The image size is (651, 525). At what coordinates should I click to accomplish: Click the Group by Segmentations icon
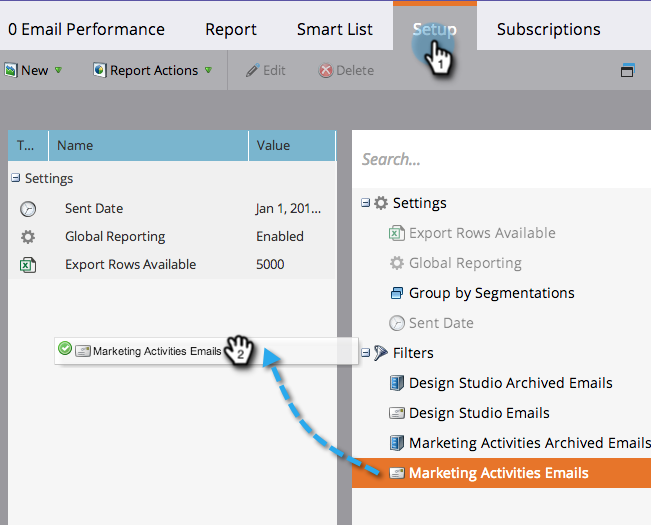point(397,293)
